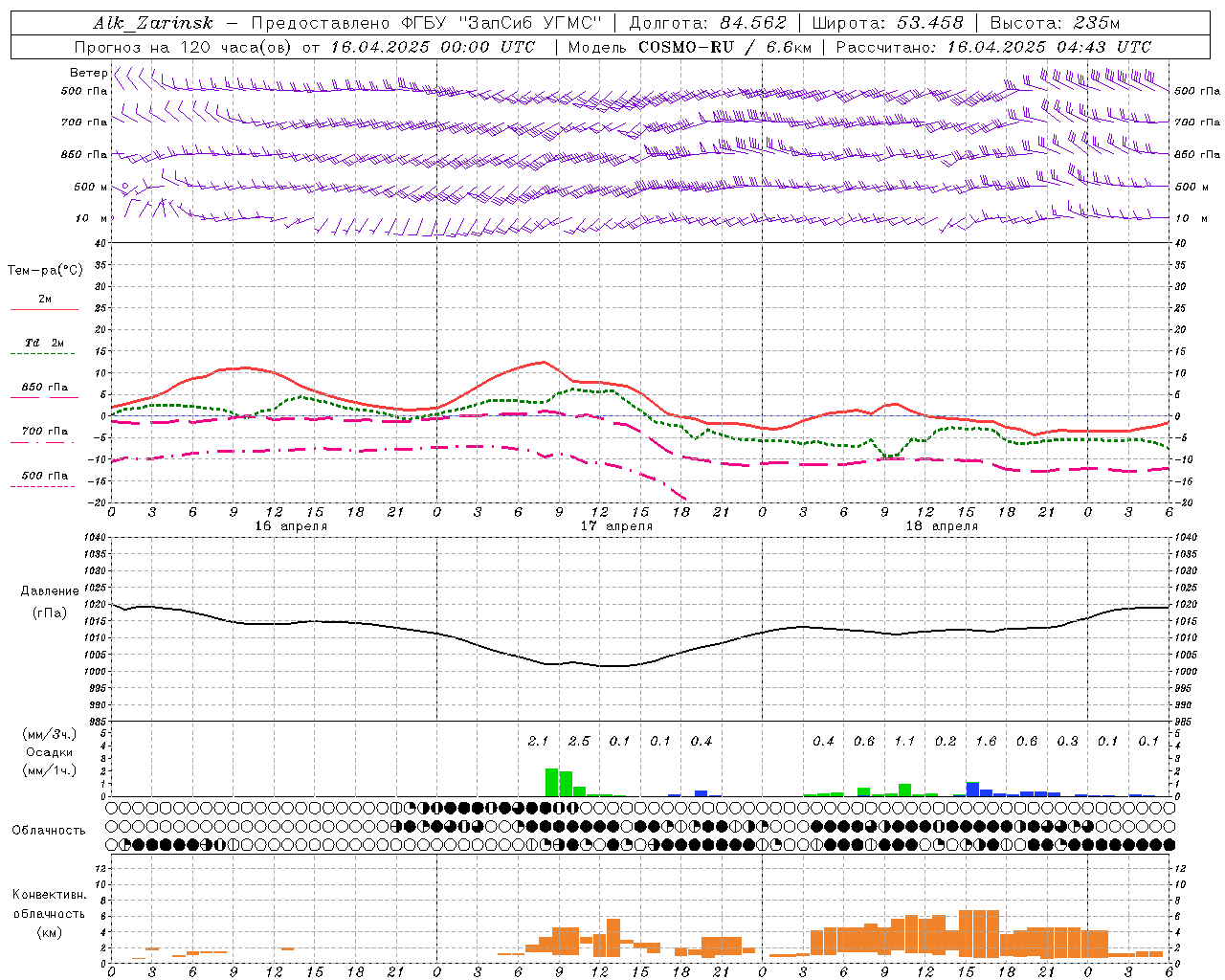Click forecast start time 16.04.2025 00:00 UTC
Image resolution: width=1225 pixels, height=980 pixels.
point(434,47)
